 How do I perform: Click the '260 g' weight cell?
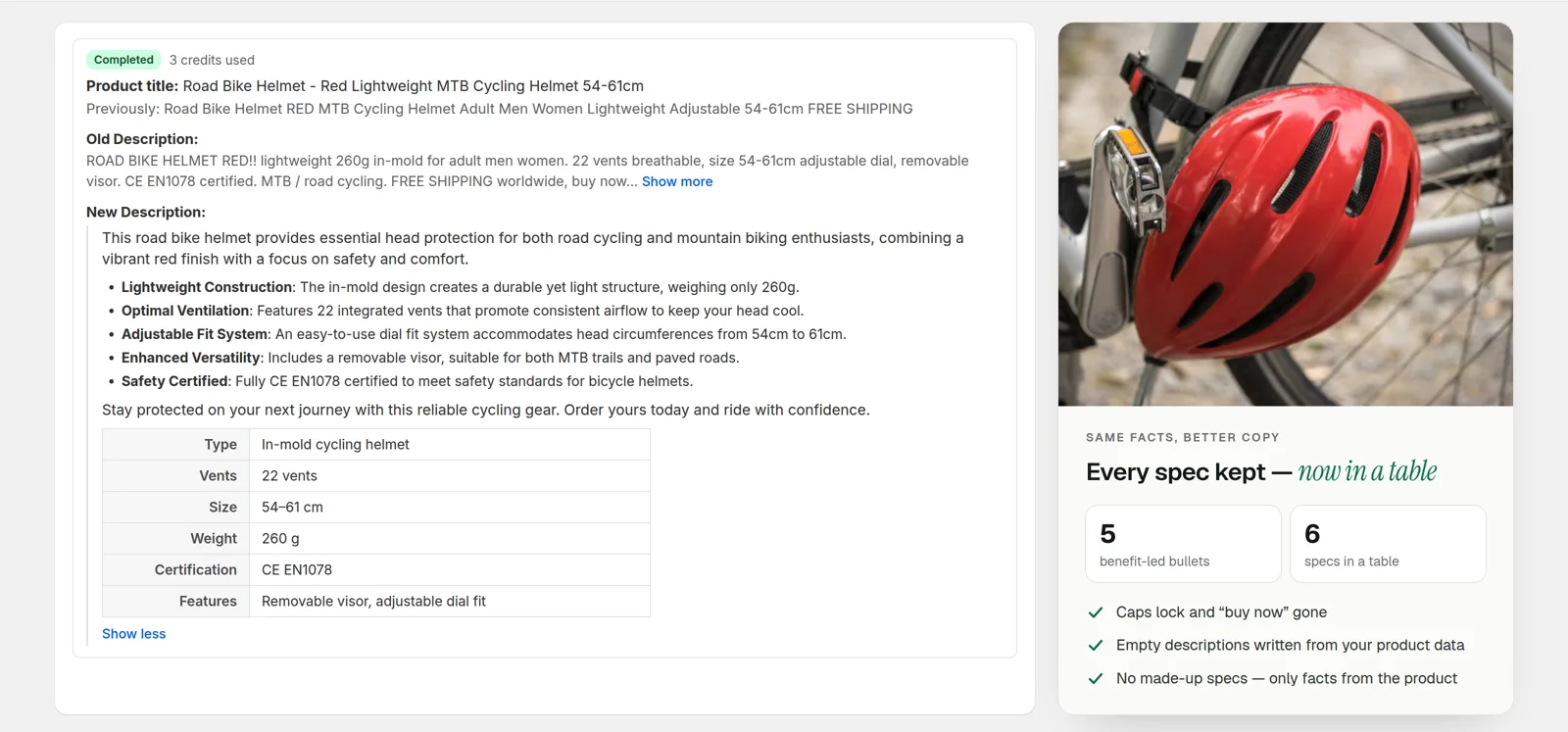click(450, 539)
